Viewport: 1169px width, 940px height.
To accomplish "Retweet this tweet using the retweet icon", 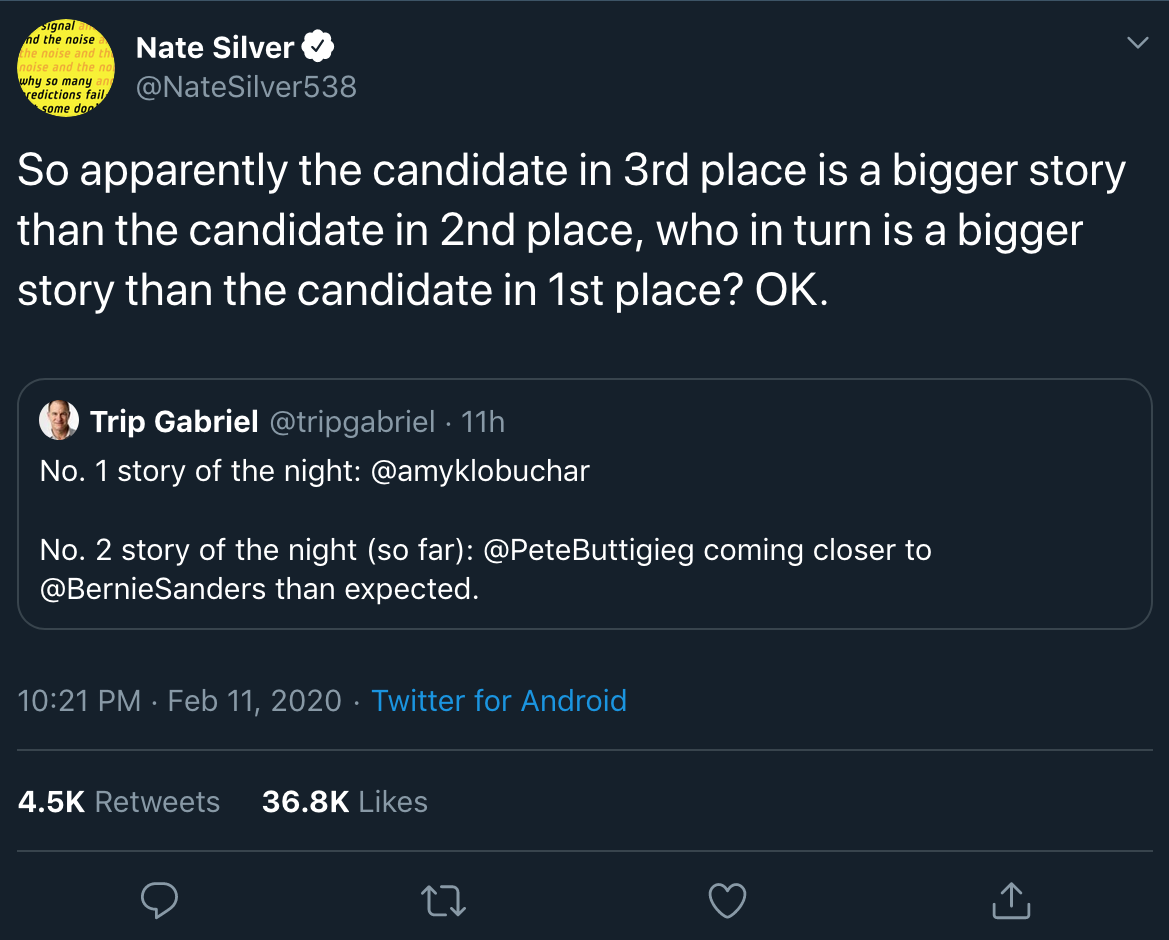I will 443,900.
